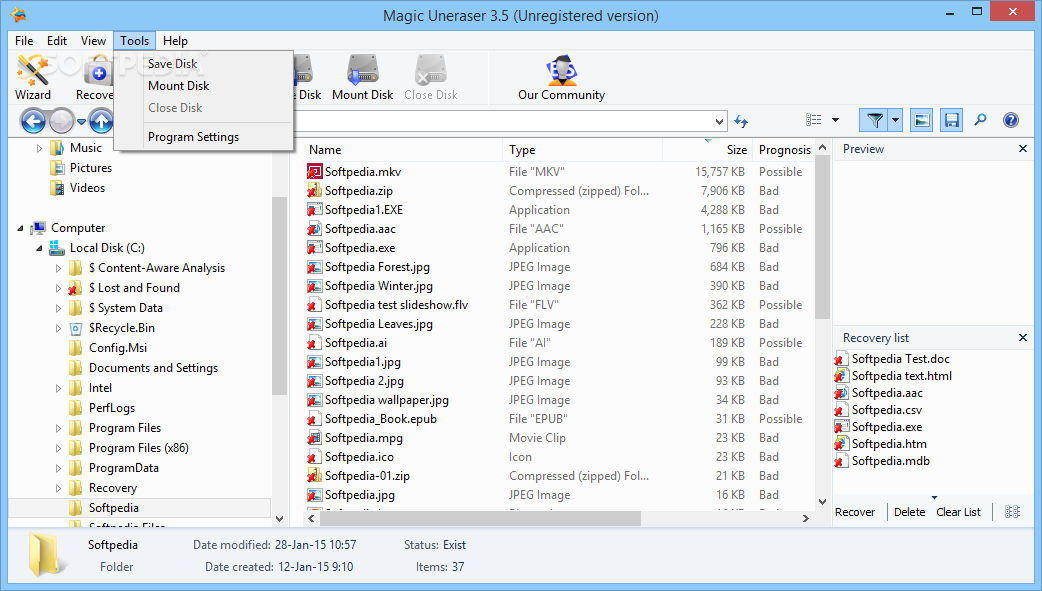The image size is (1042, 591).
Task: Click the Clear List button
Action: tap(958, 512)
